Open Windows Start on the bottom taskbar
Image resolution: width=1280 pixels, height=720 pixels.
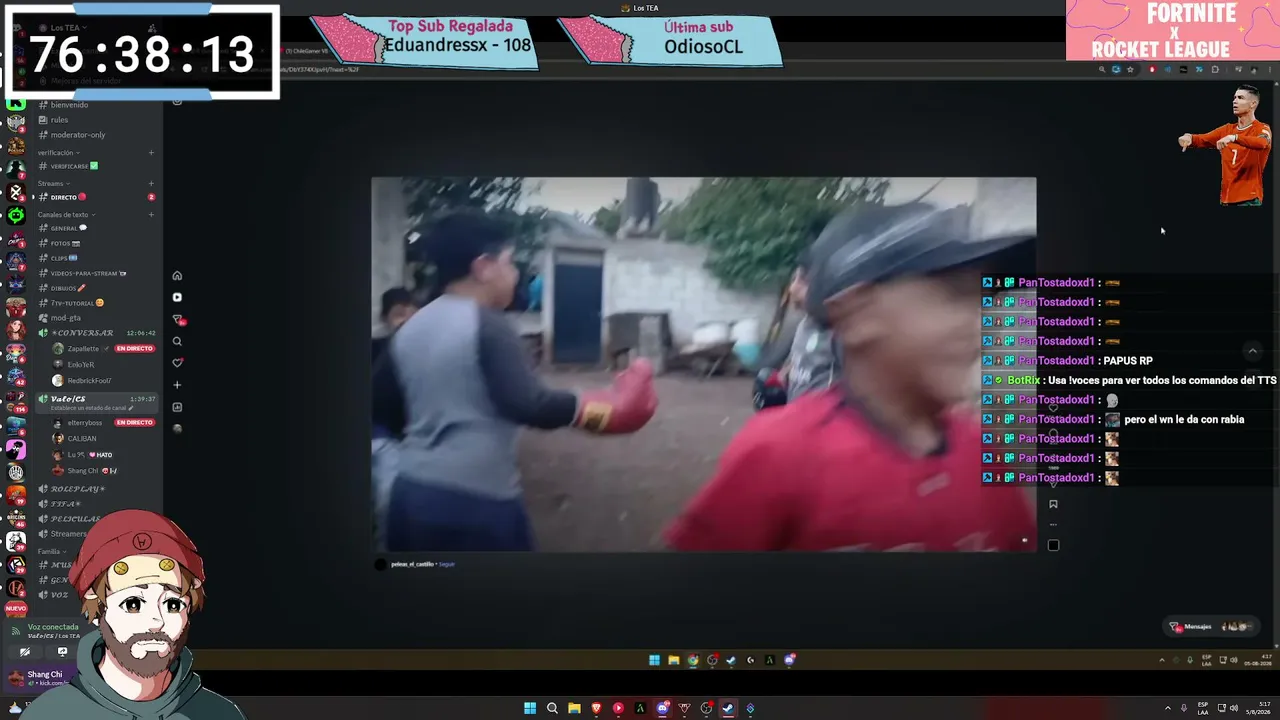tap(530, 709)
